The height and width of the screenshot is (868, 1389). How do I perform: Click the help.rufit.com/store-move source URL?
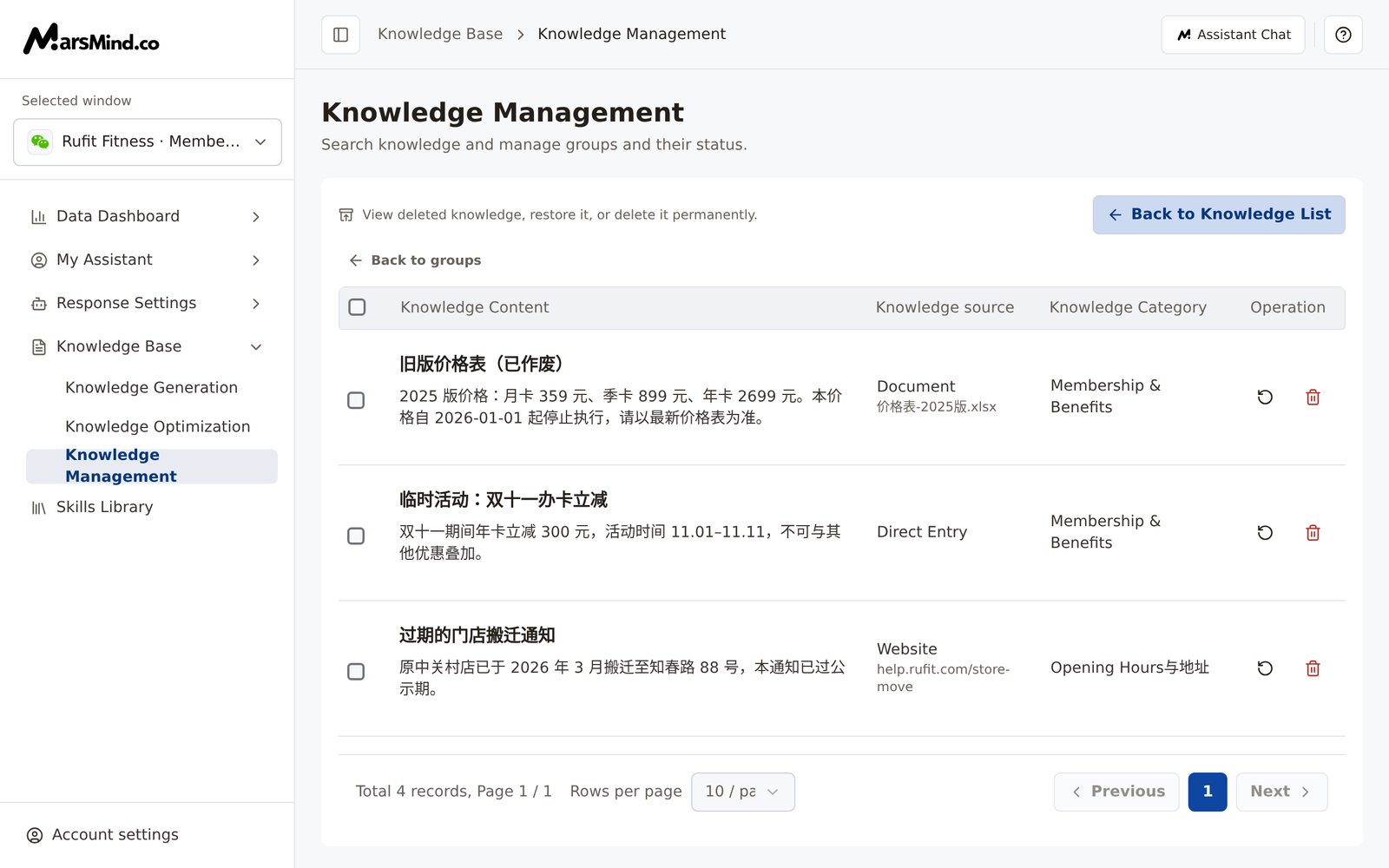click(x=943, y=678)
